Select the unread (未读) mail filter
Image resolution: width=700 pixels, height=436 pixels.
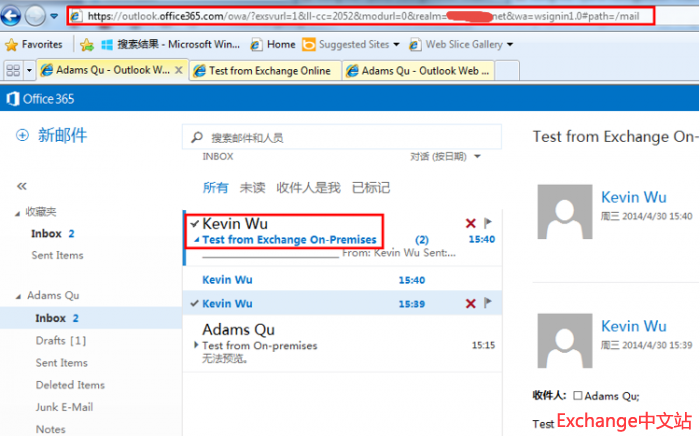pyautogui.click(x=252, y=187)
